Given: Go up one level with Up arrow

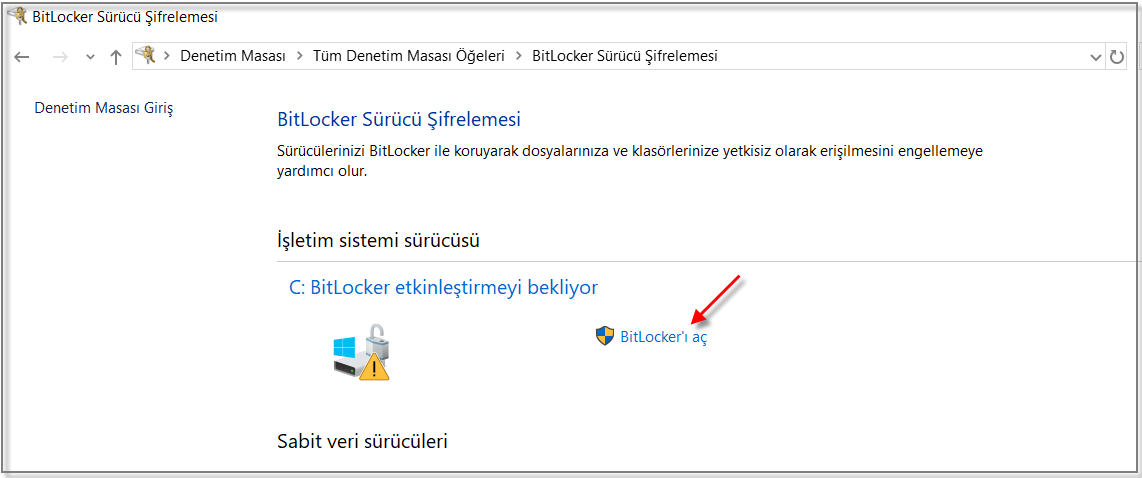Looking at the screenshot, I should (x=115, y=57).
